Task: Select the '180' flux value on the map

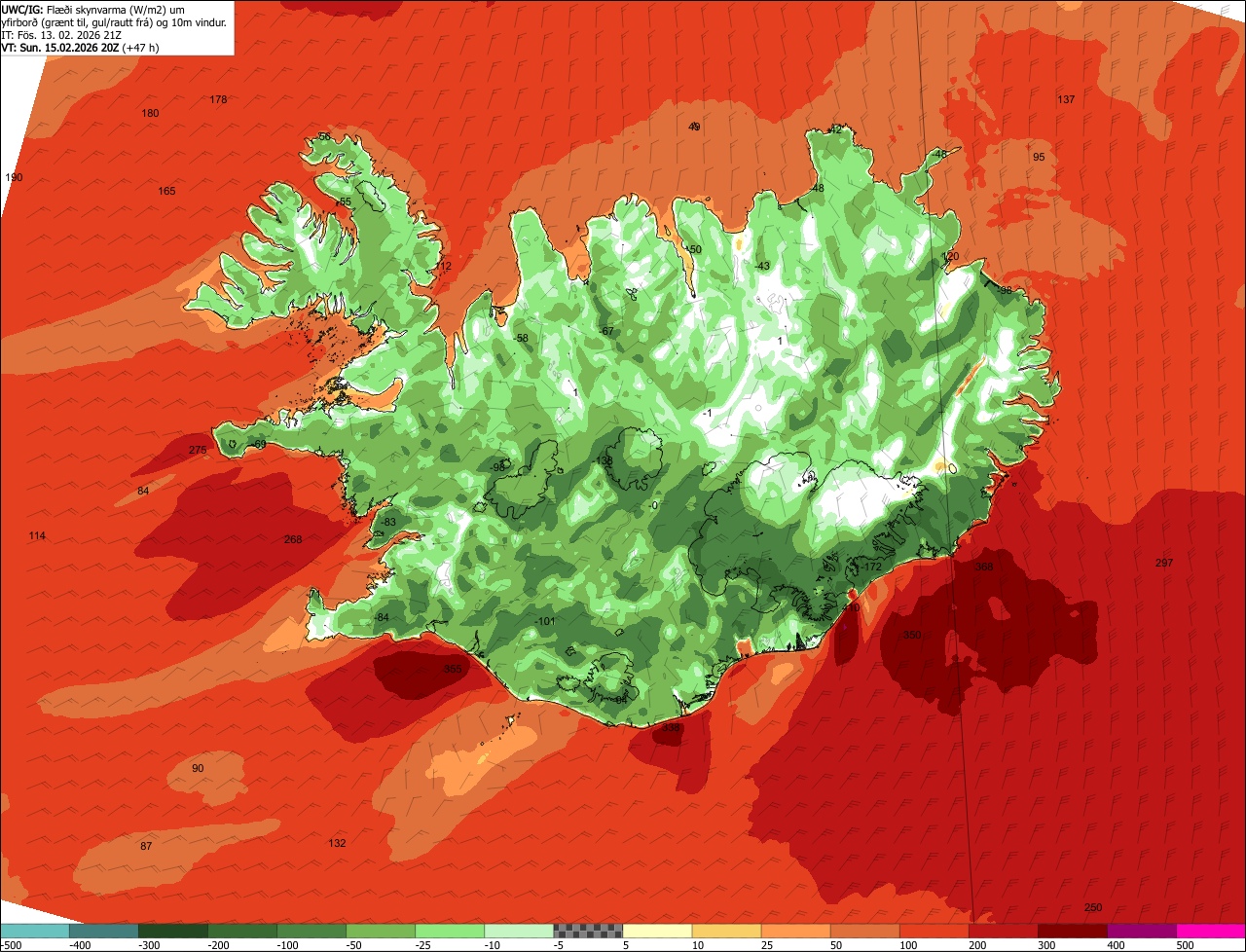Action: click(150, 113)
